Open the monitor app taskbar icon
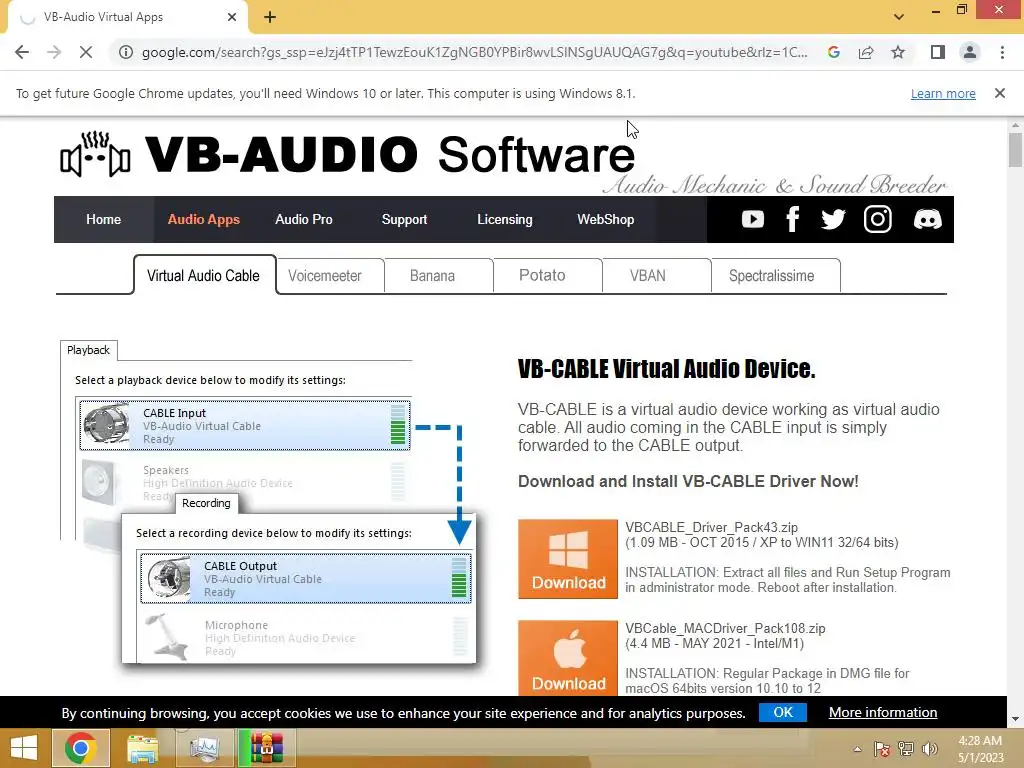 [204, 748]
